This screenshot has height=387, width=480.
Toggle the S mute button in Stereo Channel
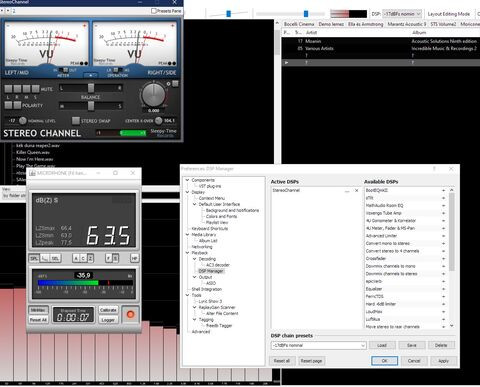coord(35,89)
